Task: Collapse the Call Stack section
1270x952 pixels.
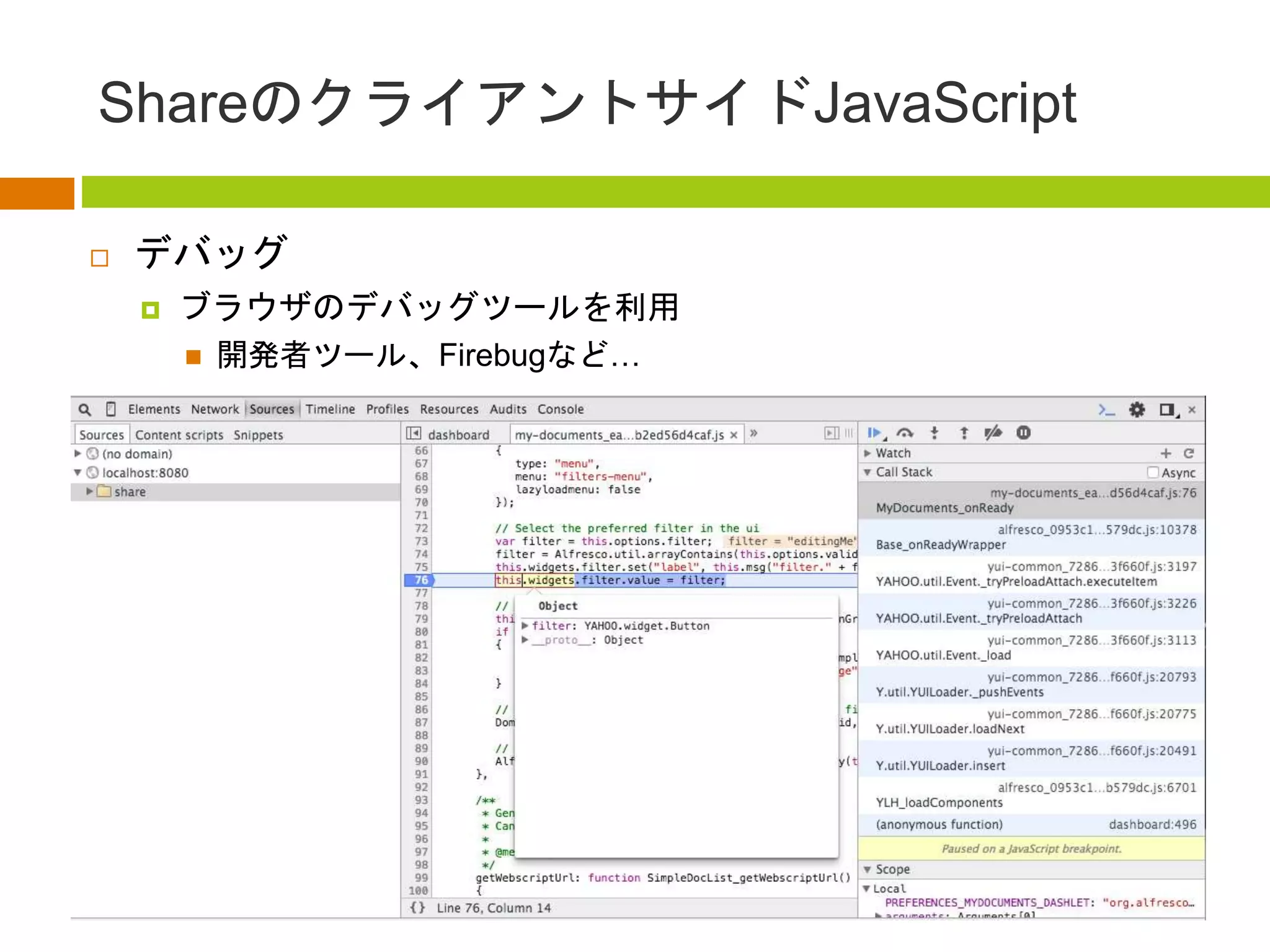Action: 868,472
